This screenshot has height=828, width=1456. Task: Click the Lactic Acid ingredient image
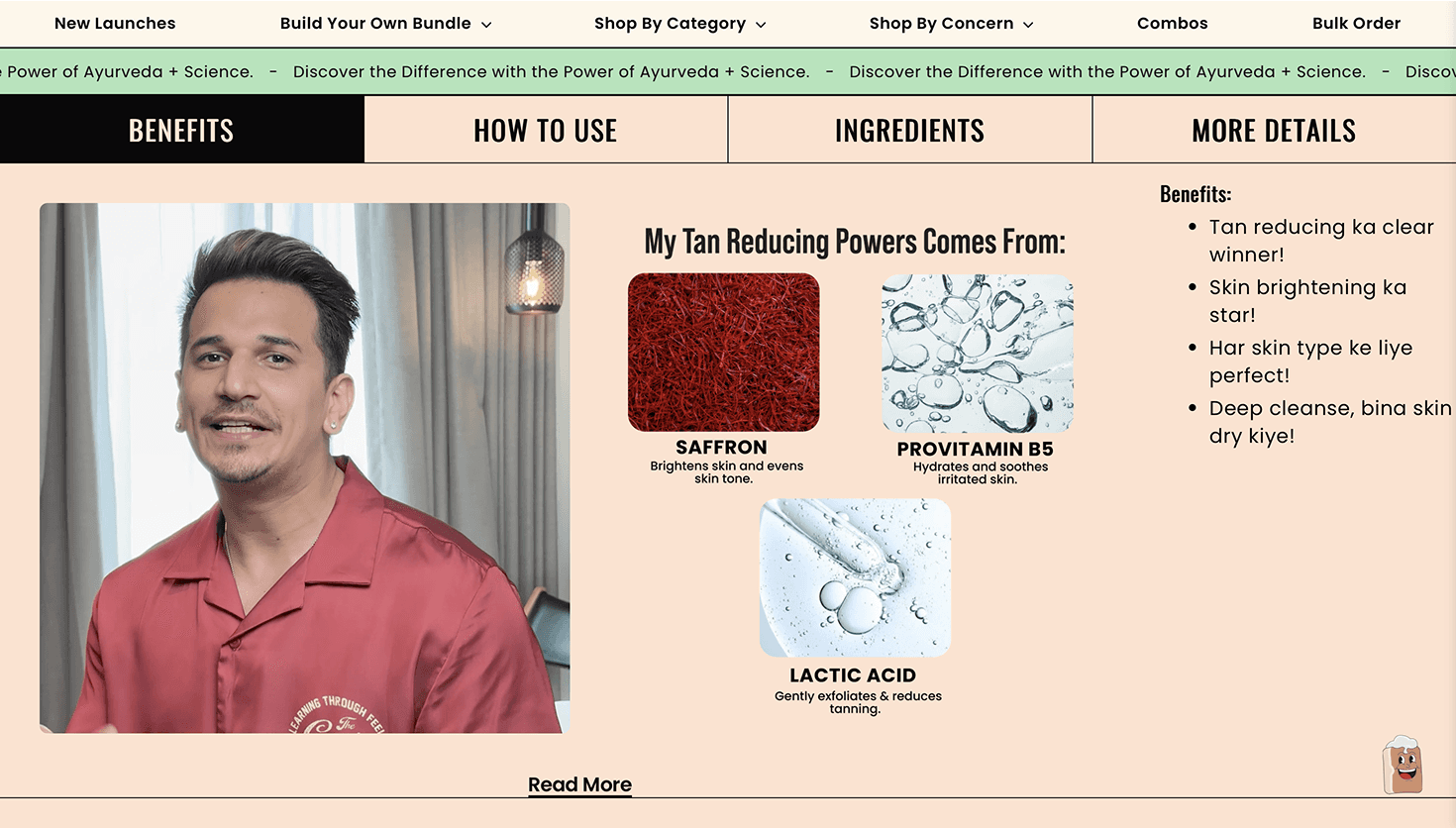(x=855, y=577)
